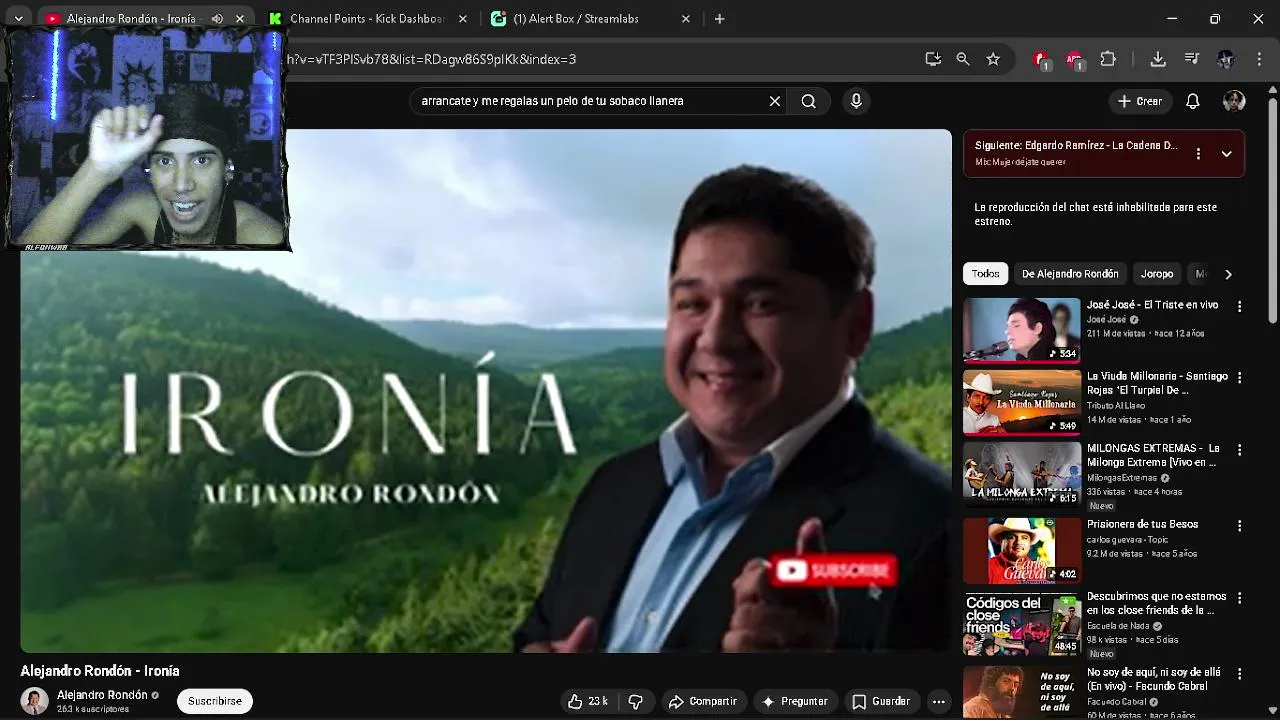The image size is (1280, 720).
Task: Click the Ironía video player
Action: point(486,392)
